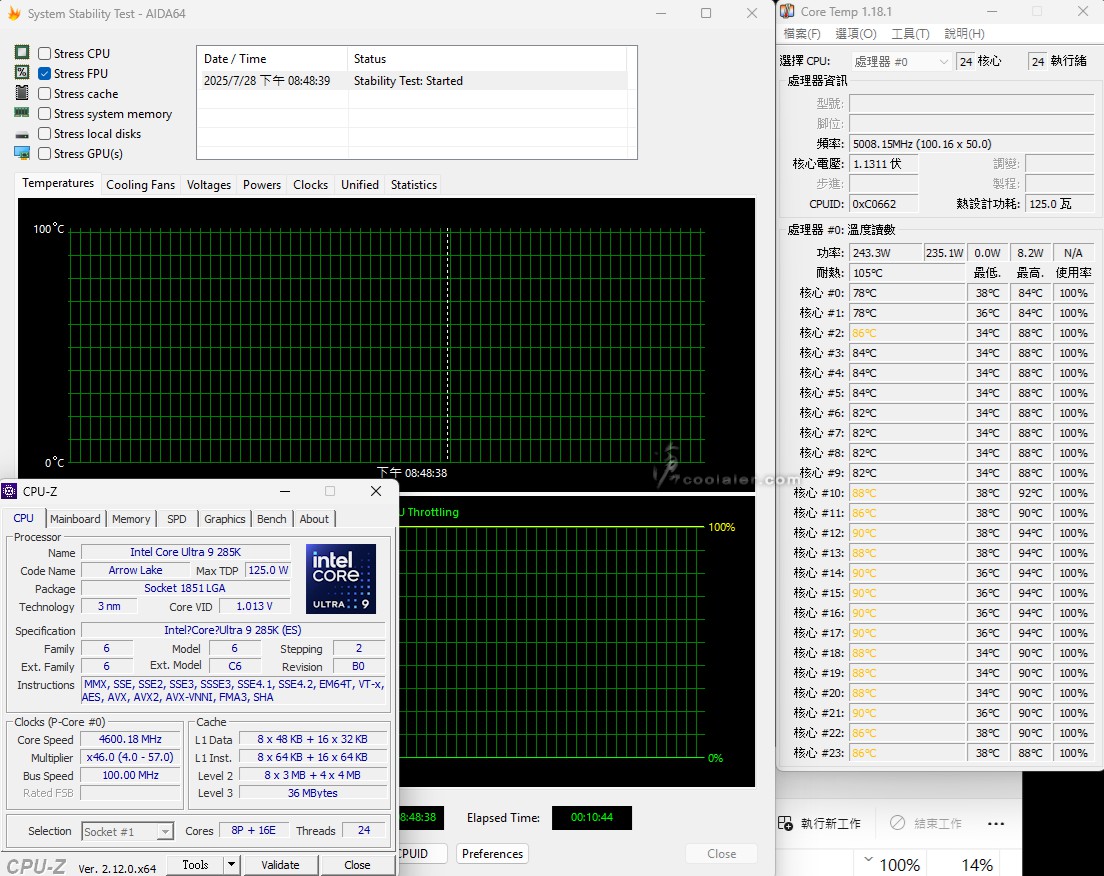Click the Tools button in CPU-Z

(x=195, y=865)
